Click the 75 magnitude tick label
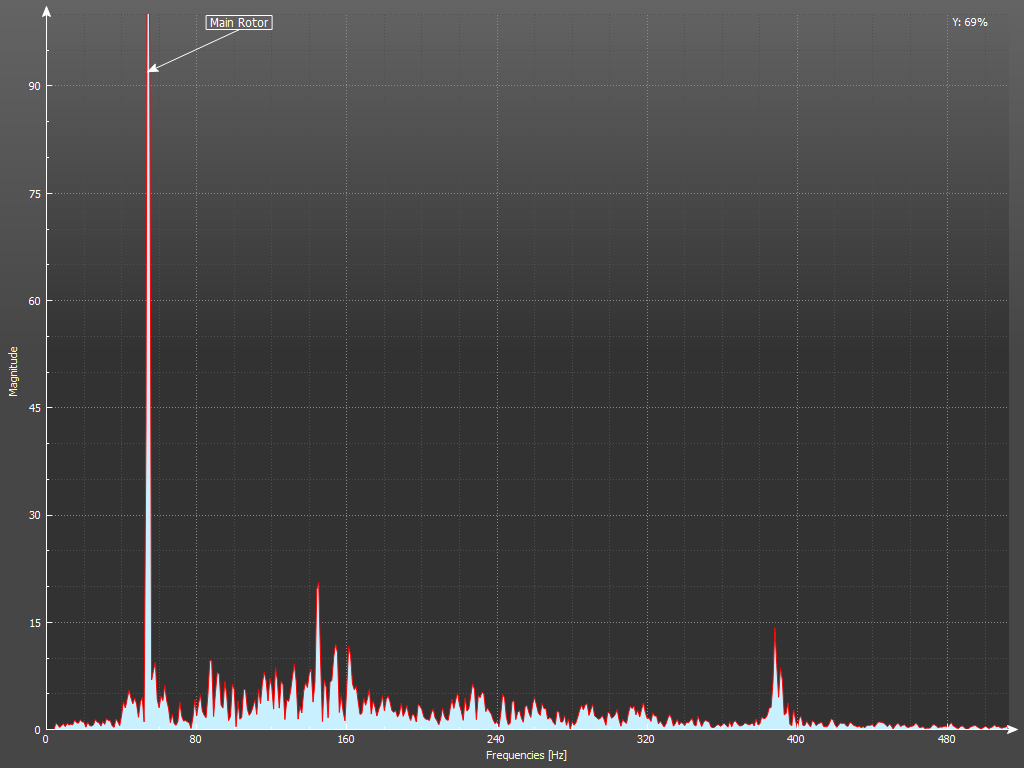 [33, 194]
